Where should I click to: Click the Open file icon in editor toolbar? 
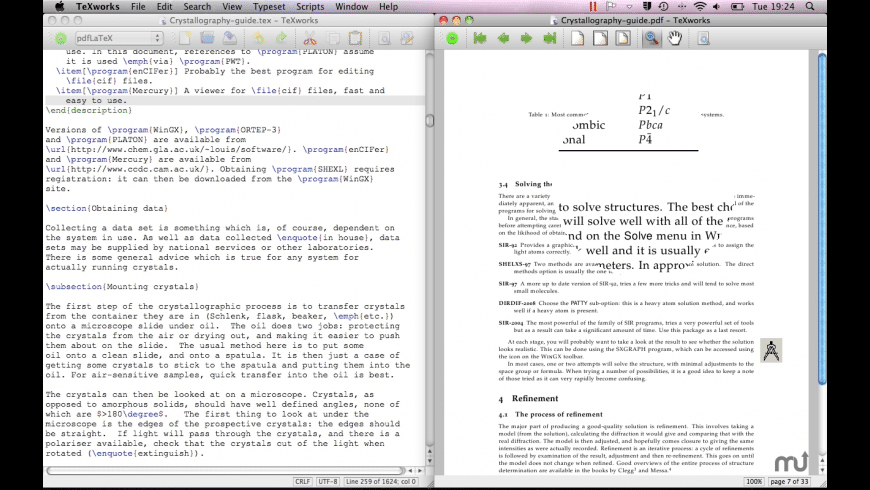click(208, 38)
